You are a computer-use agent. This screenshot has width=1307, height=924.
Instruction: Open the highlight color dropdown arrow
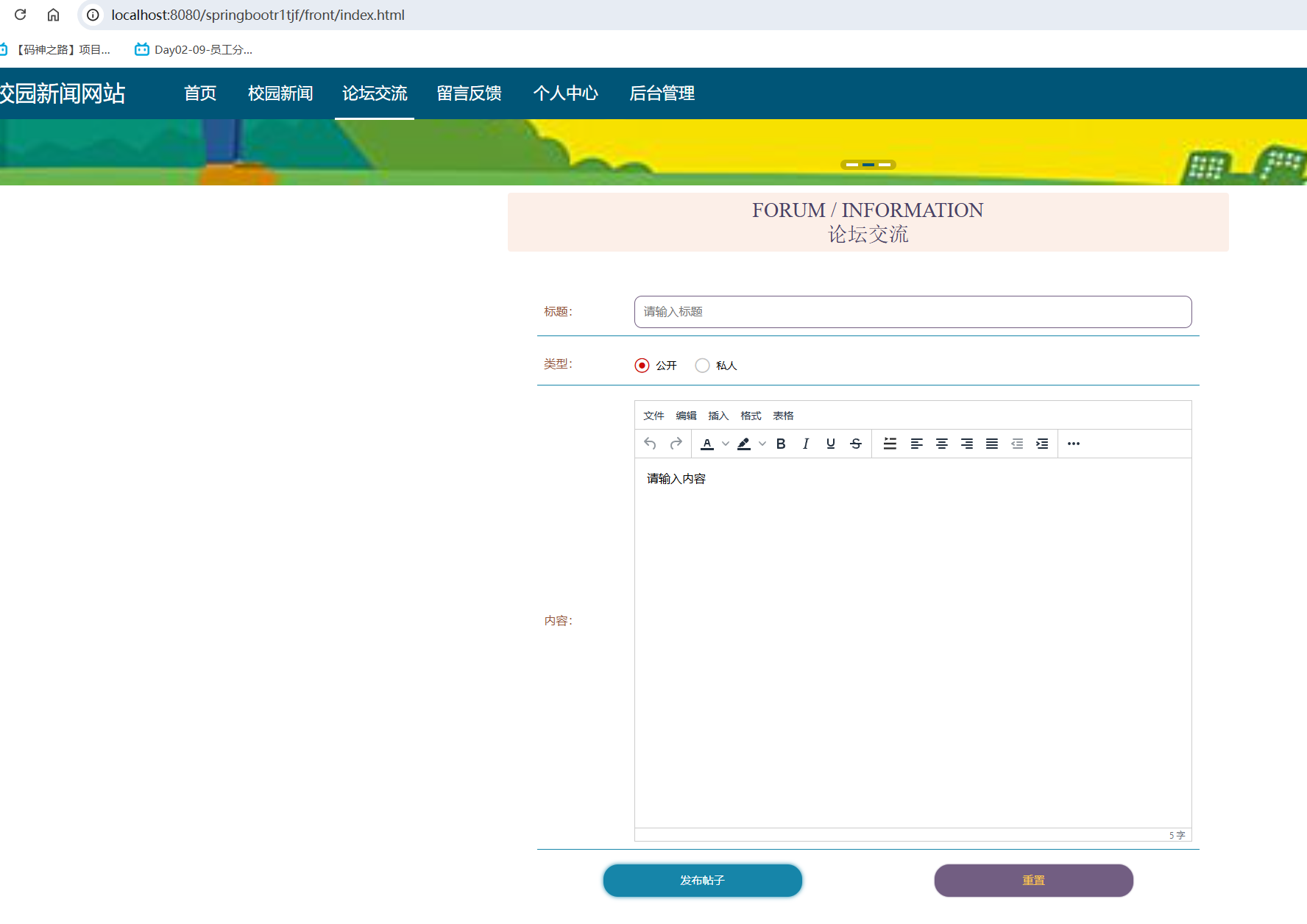(762, 444)
